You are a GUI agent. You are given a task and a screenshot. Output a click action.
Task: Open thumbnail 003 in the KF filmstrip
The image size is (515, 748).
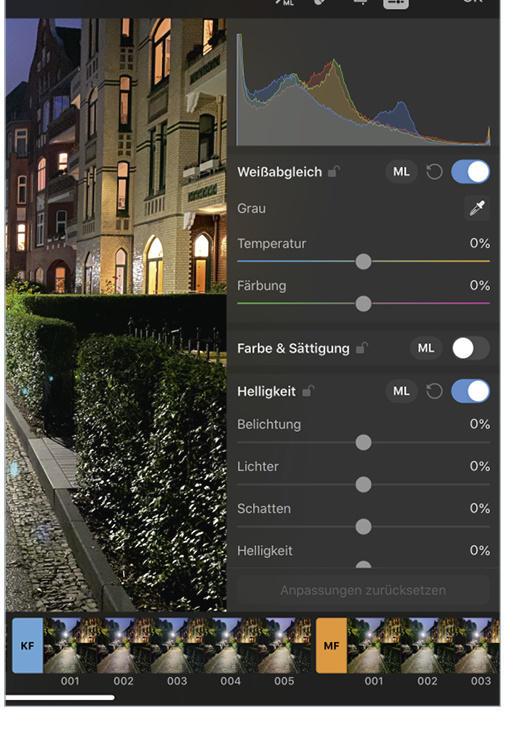177,645
